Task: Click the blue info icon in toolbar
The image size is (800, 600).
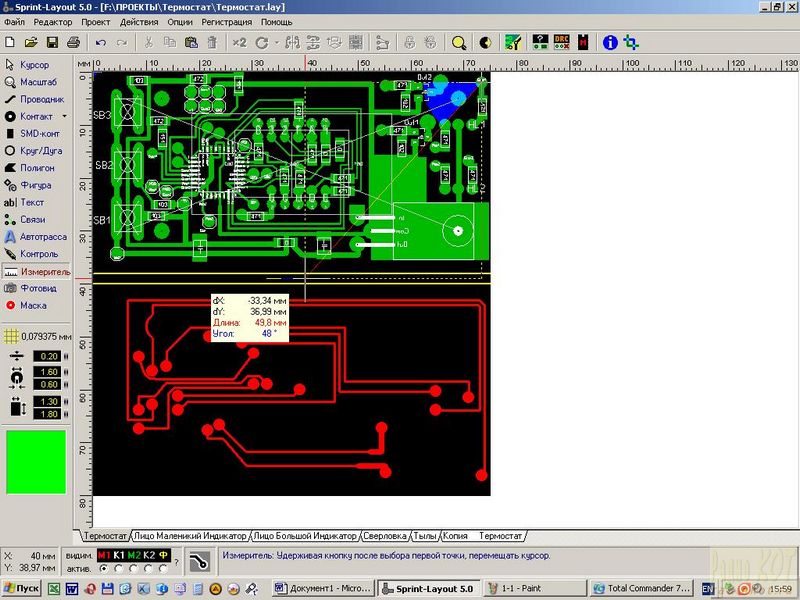Action: pos(610,43)
